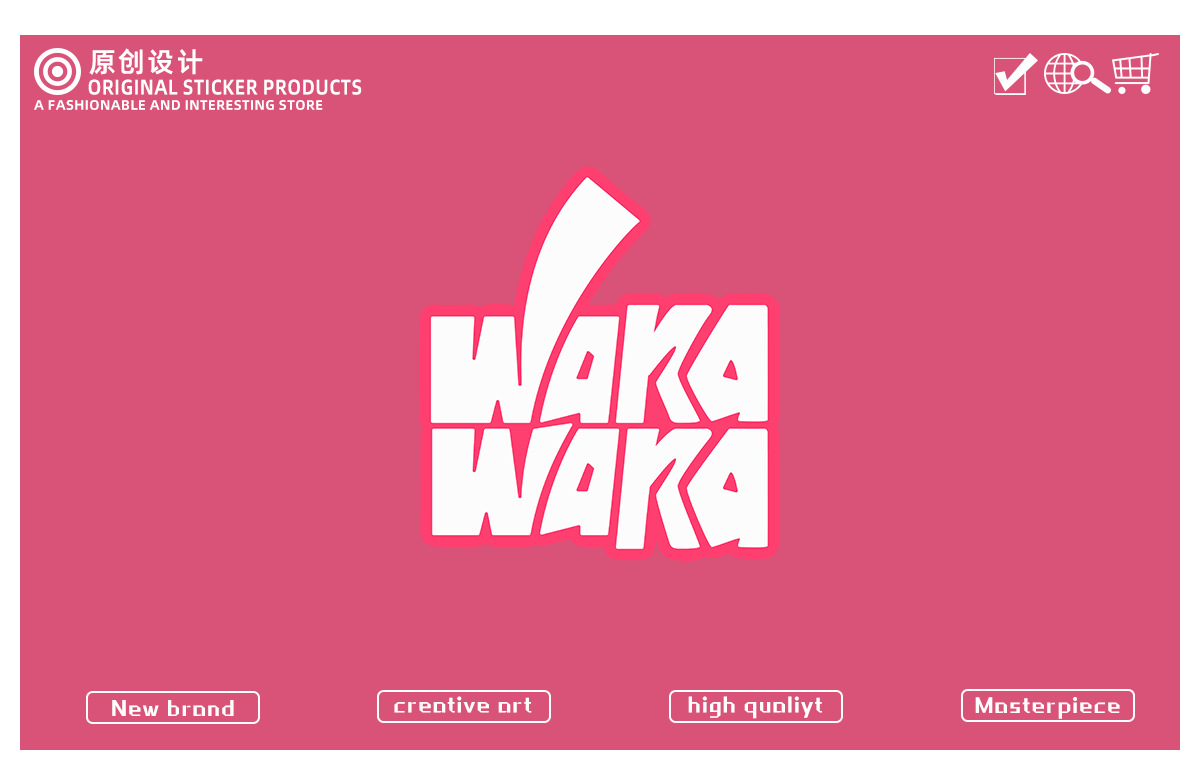The height and width of the screenshot is (769, 1200).
Task: Click ORIGINAL STICKER PRODUCTS heading text
Action: pos(225,87)
